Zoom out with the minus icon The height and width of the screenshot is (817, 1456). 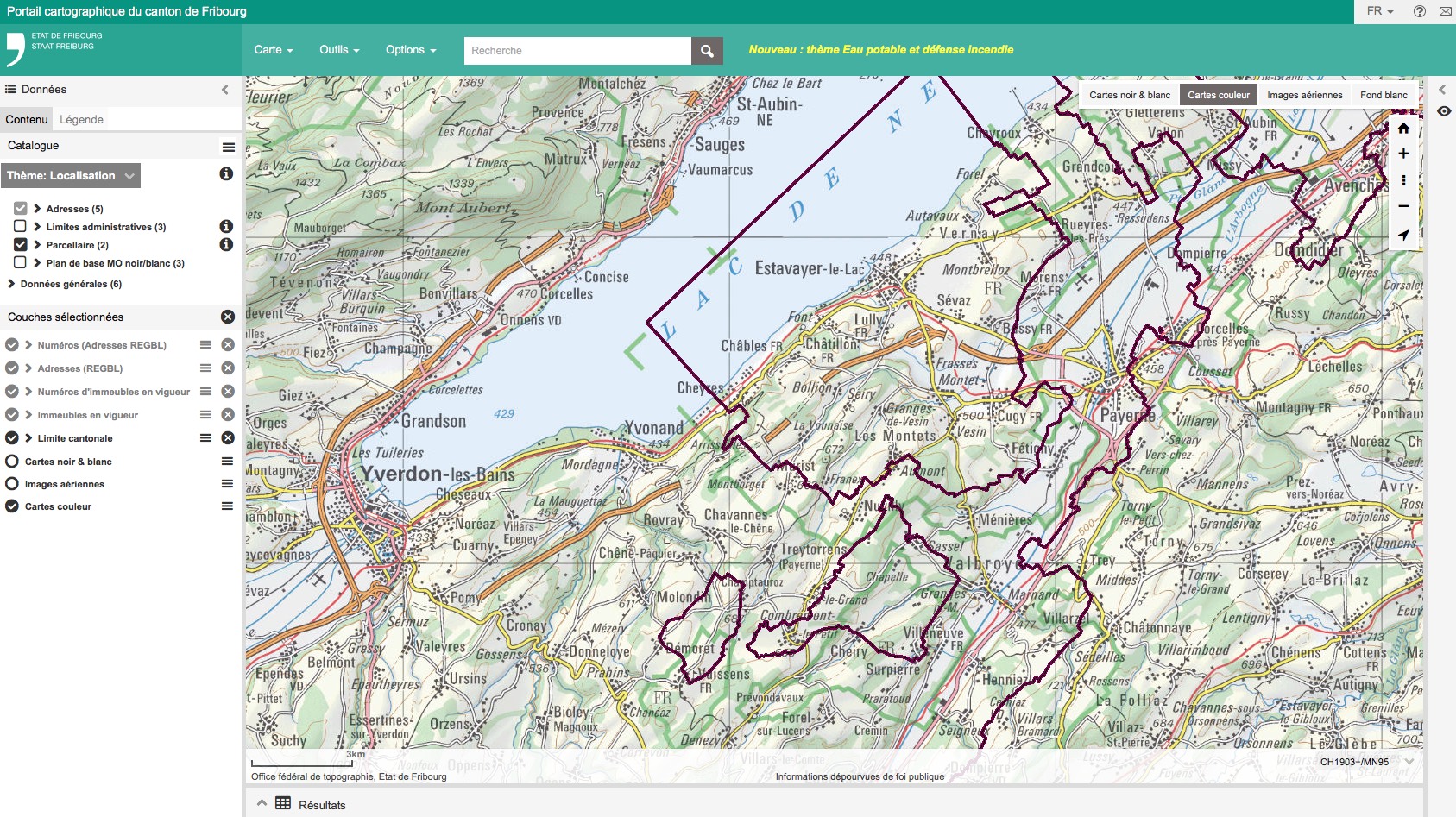pyautogui.click(x=1403, y=206)
